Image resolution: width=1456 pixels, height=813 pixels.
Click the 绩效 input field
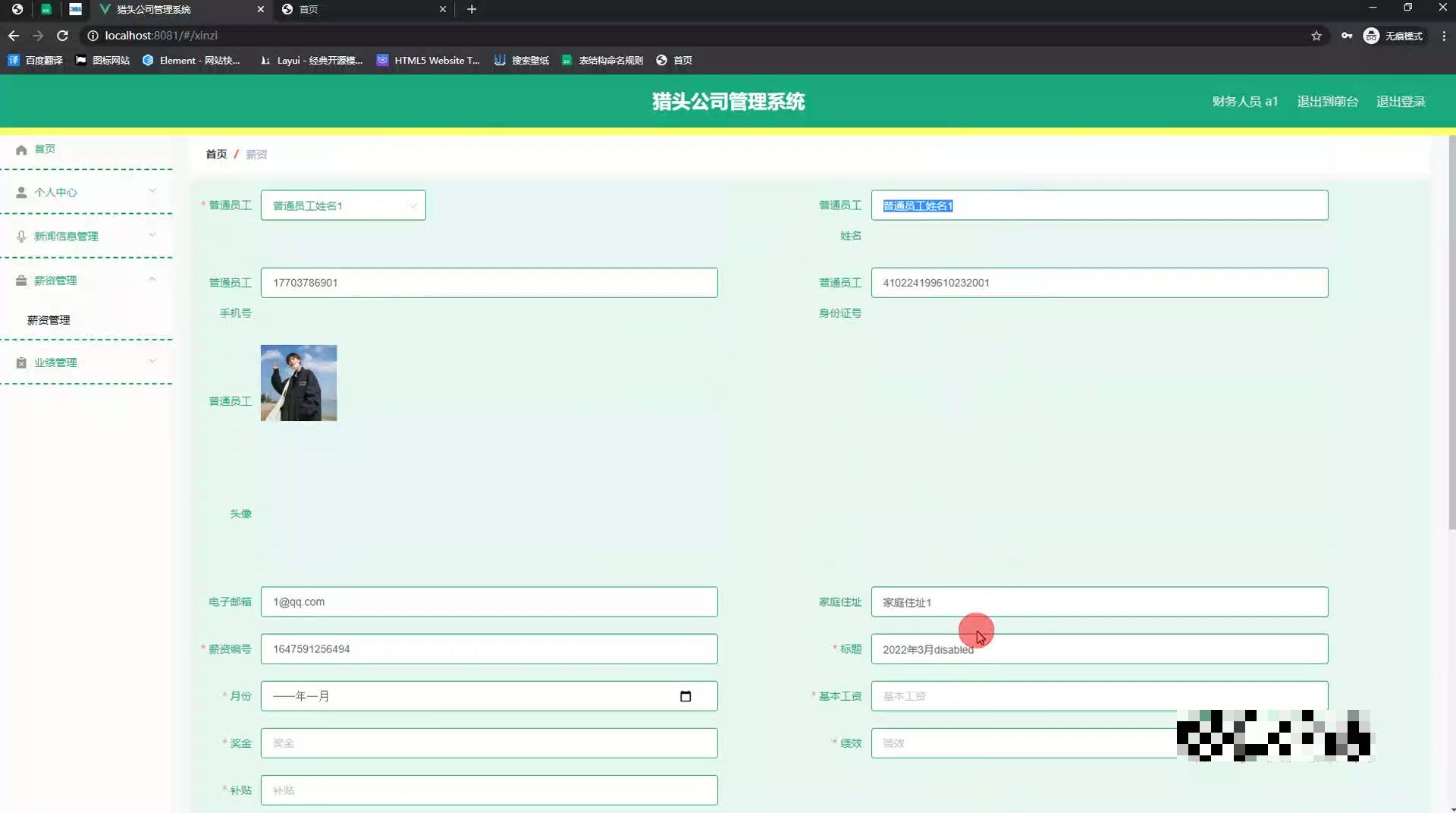point(1100,743)
